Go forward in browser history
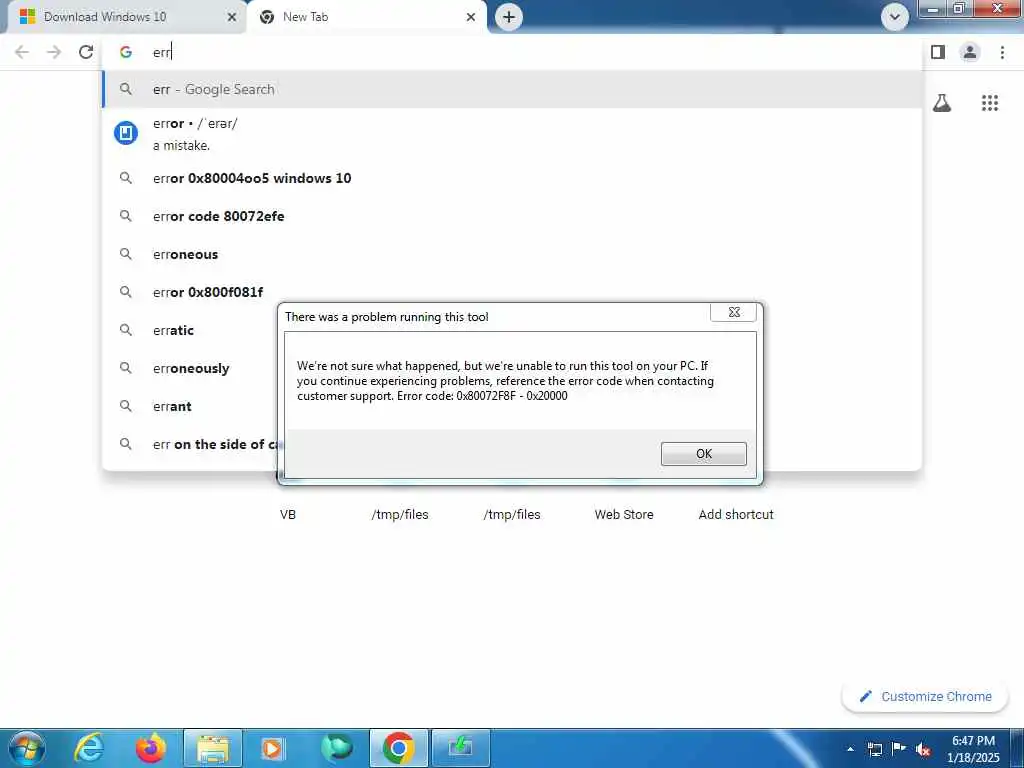1024x768 pixels. coord(54,52)
